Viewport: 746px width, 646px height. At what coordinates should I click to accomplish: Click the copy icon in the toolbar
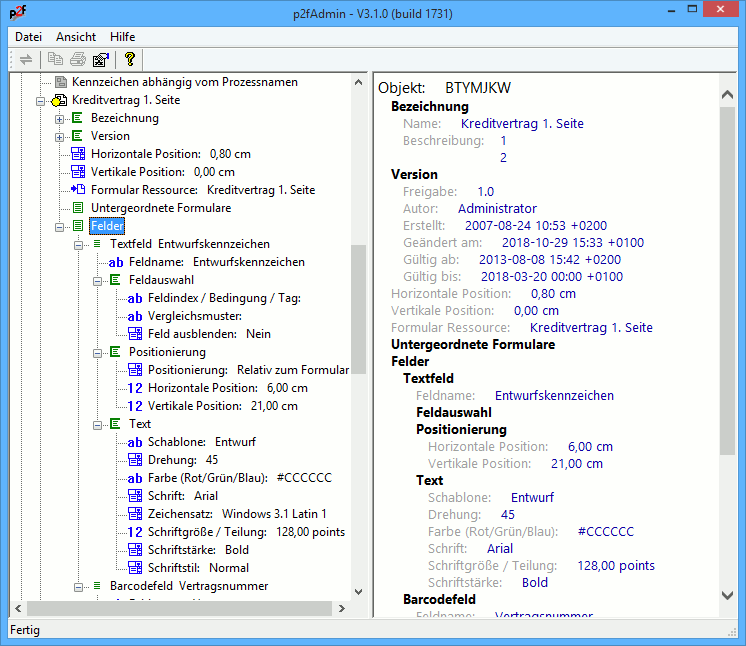(56, 60)
